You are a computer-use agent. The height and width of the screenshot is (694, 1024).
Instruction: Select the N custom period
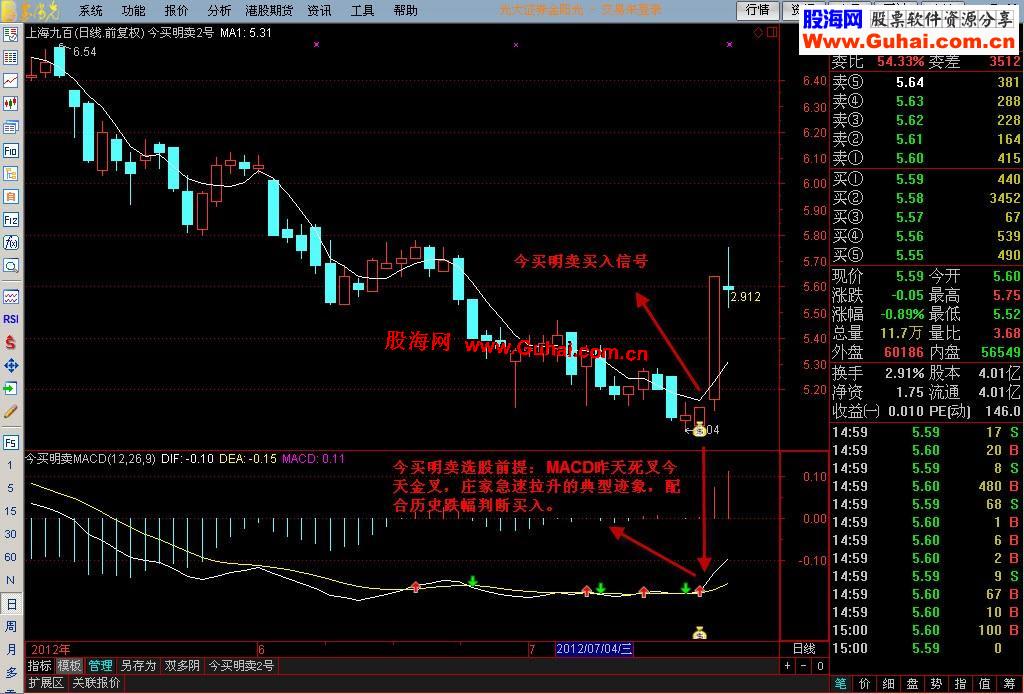pos(10,580)
